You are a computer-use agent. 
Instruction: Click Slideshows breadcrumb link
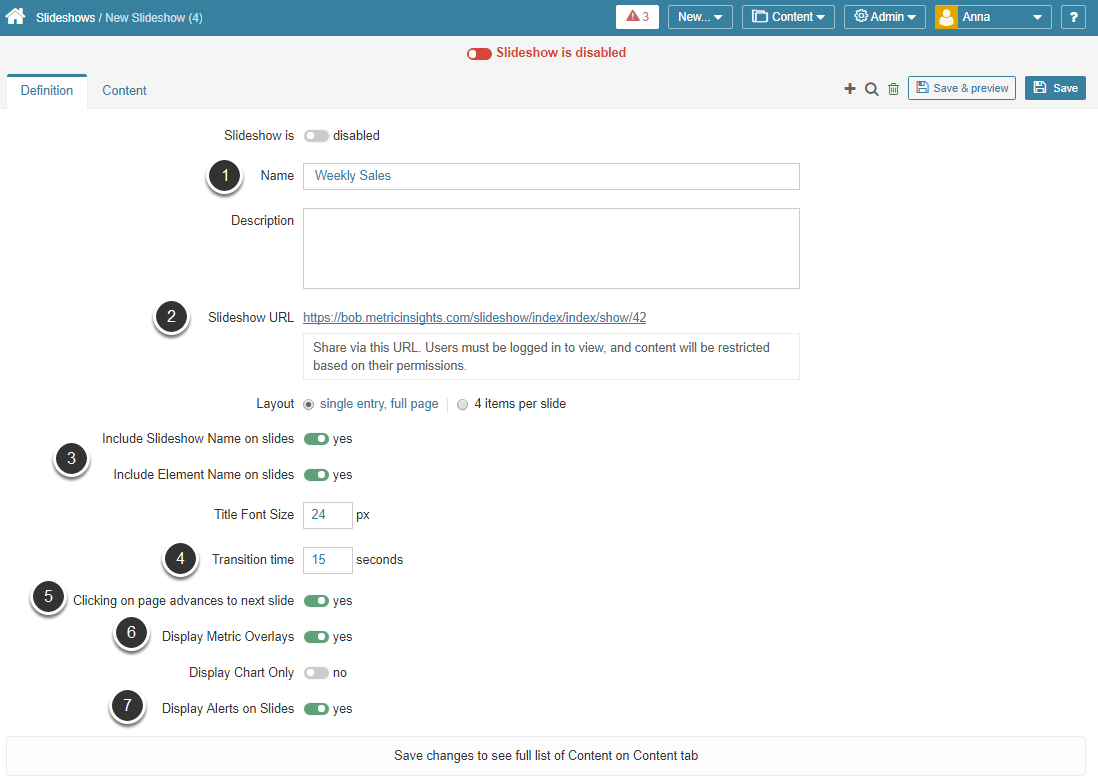tap(65, 18)
